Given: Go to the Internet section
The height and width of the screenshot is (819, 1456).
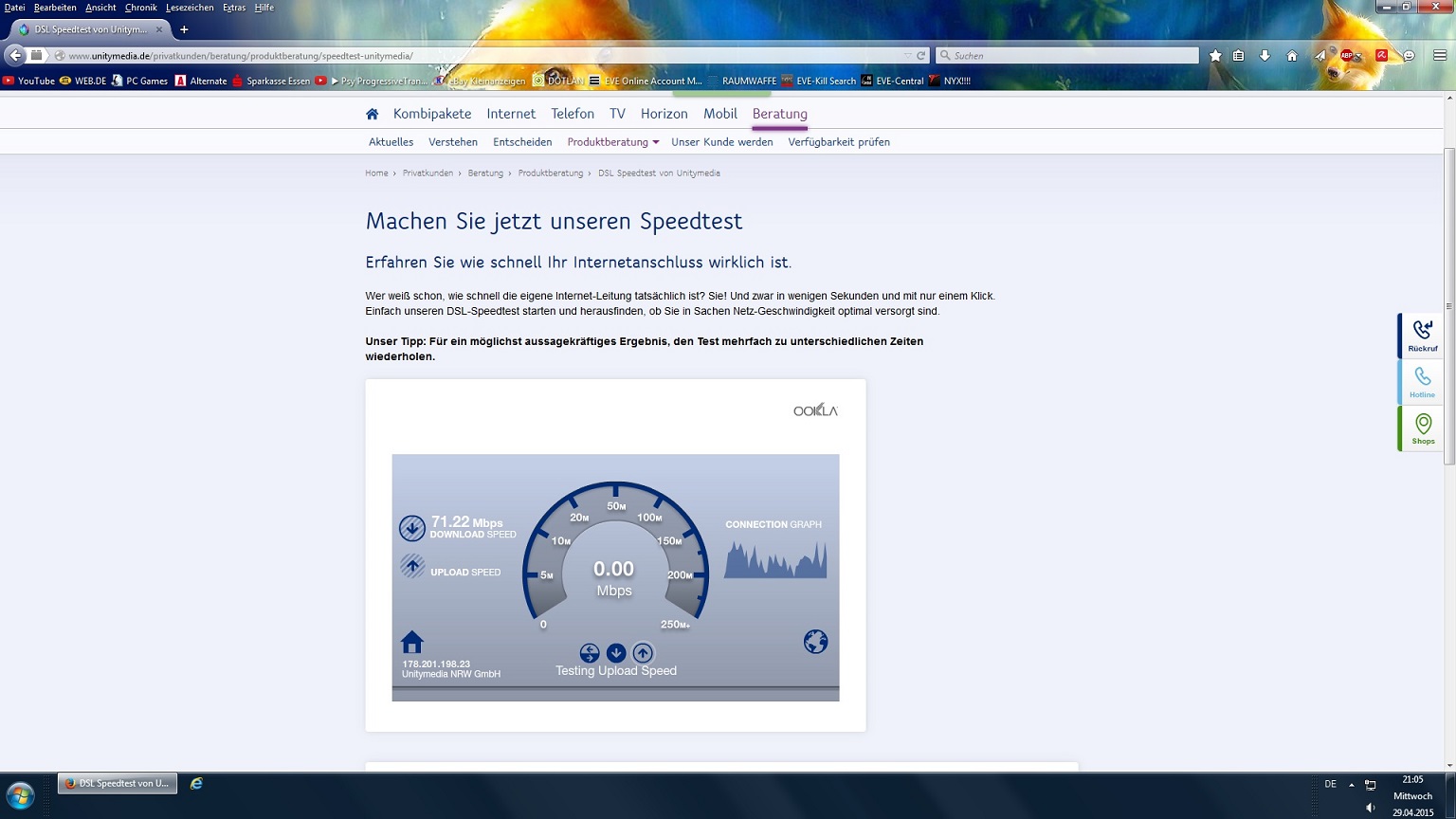Looking at the screenshot, I should tap(511, 114).
